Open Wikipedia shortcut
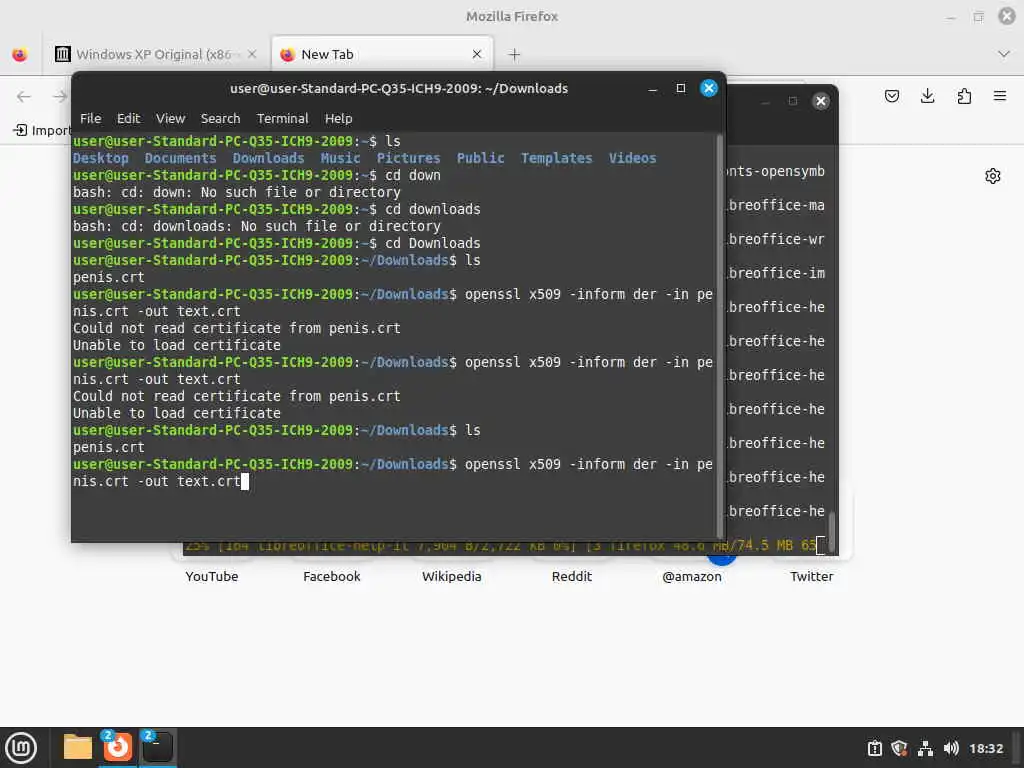The image size is (1024, 768). (451, 576)
